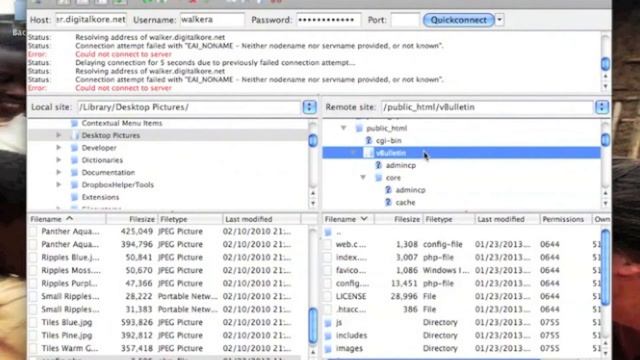Click the includes directory folder icon
Screen dimensions: 640x360
click(328, 336)
